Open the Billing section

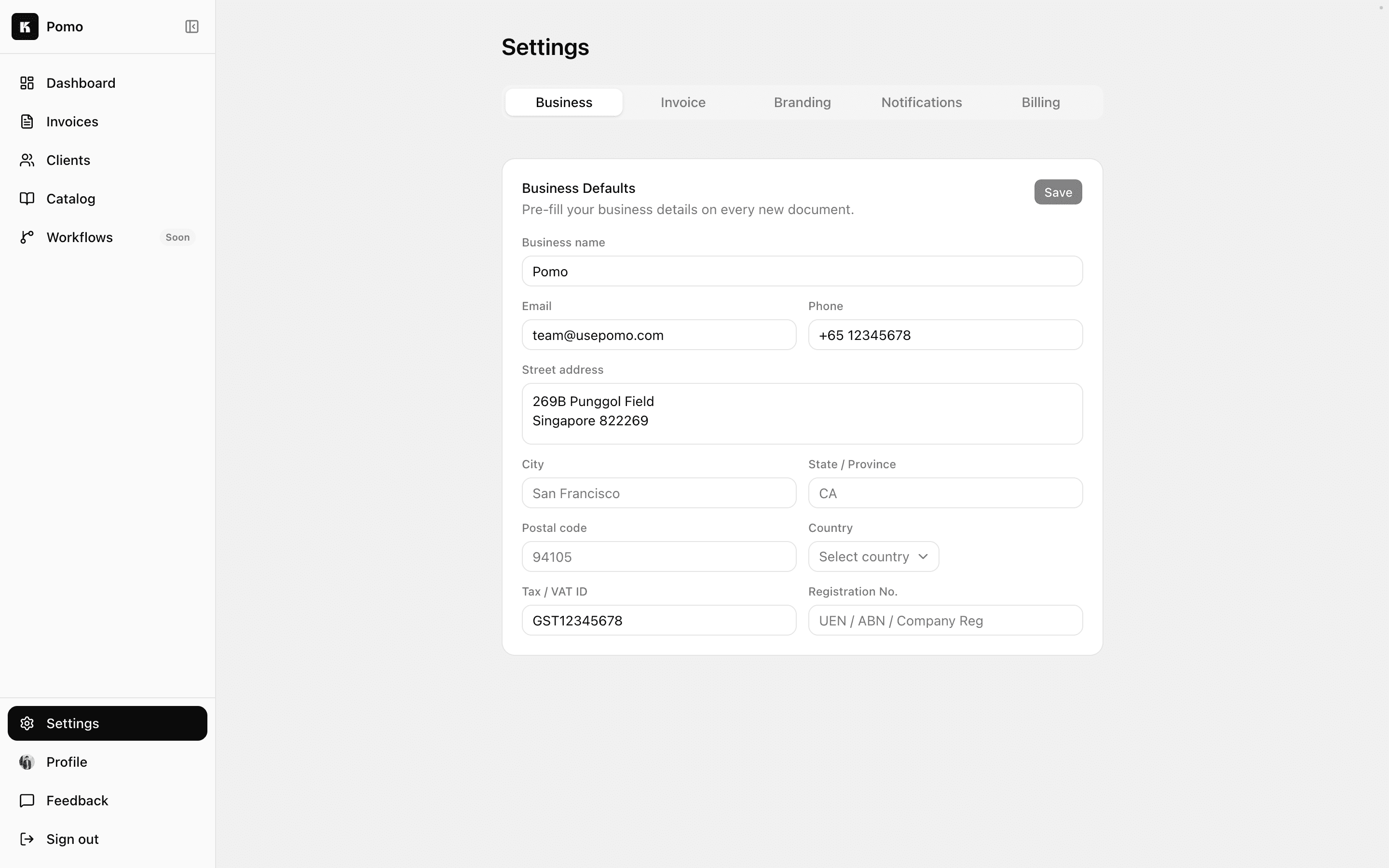click(x=1040, y=102)
